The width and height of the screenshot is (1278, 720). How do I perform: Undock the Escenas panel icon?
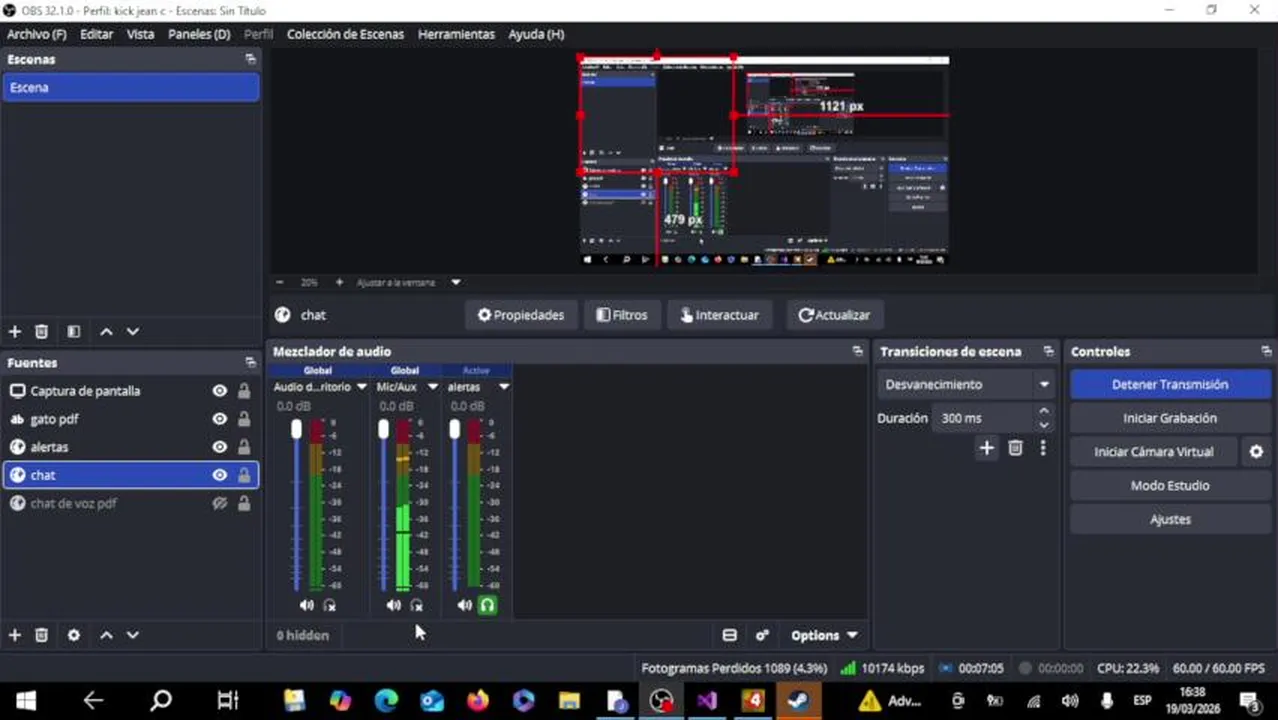[x=250, y=59]
